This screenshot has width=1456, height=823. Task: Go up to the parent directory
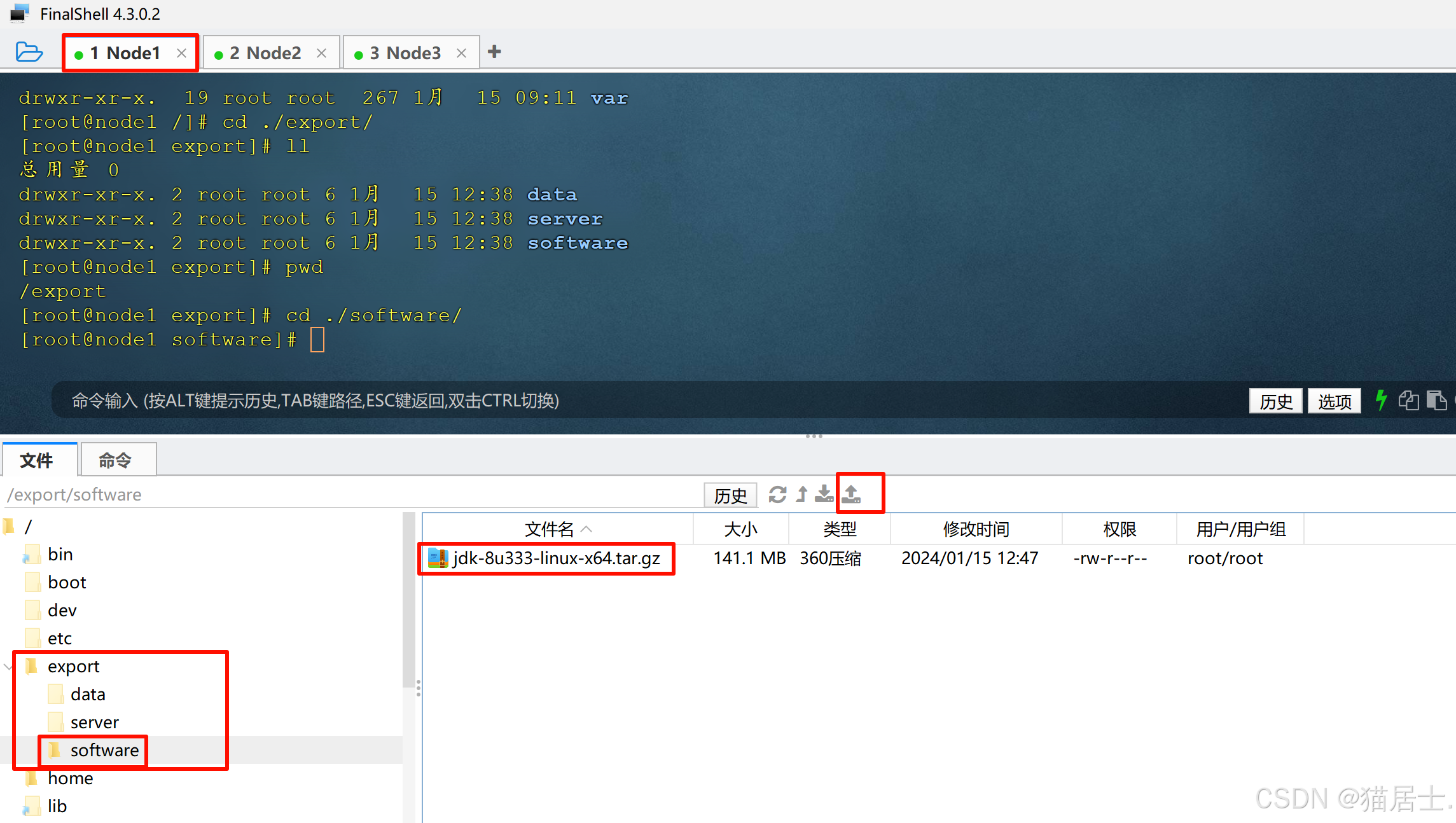tap(802, 494)
